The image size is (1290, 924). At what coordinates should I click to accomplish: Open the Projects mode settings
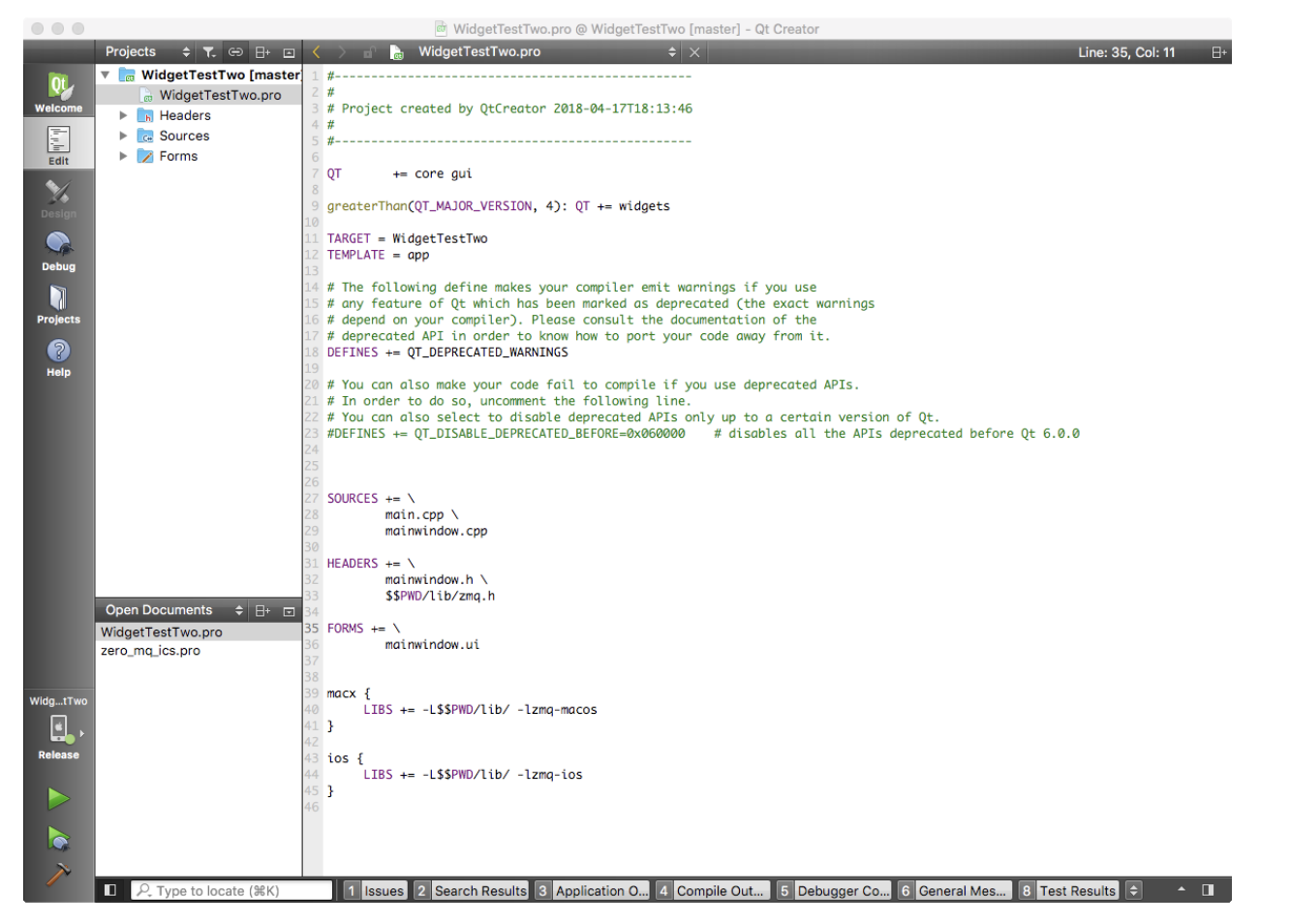tap(58, 300)
